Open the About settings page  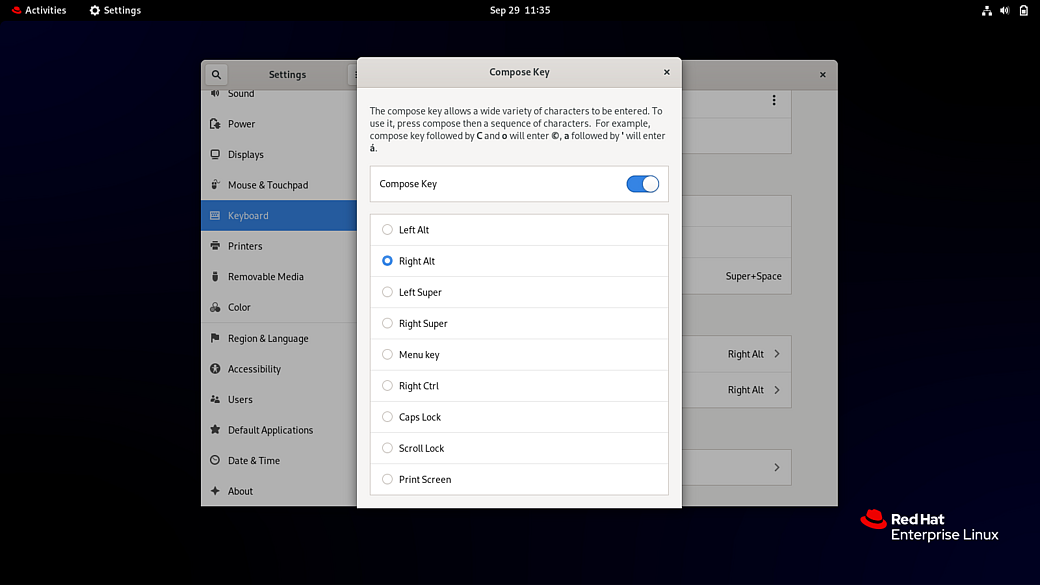(x=243, y=491)
